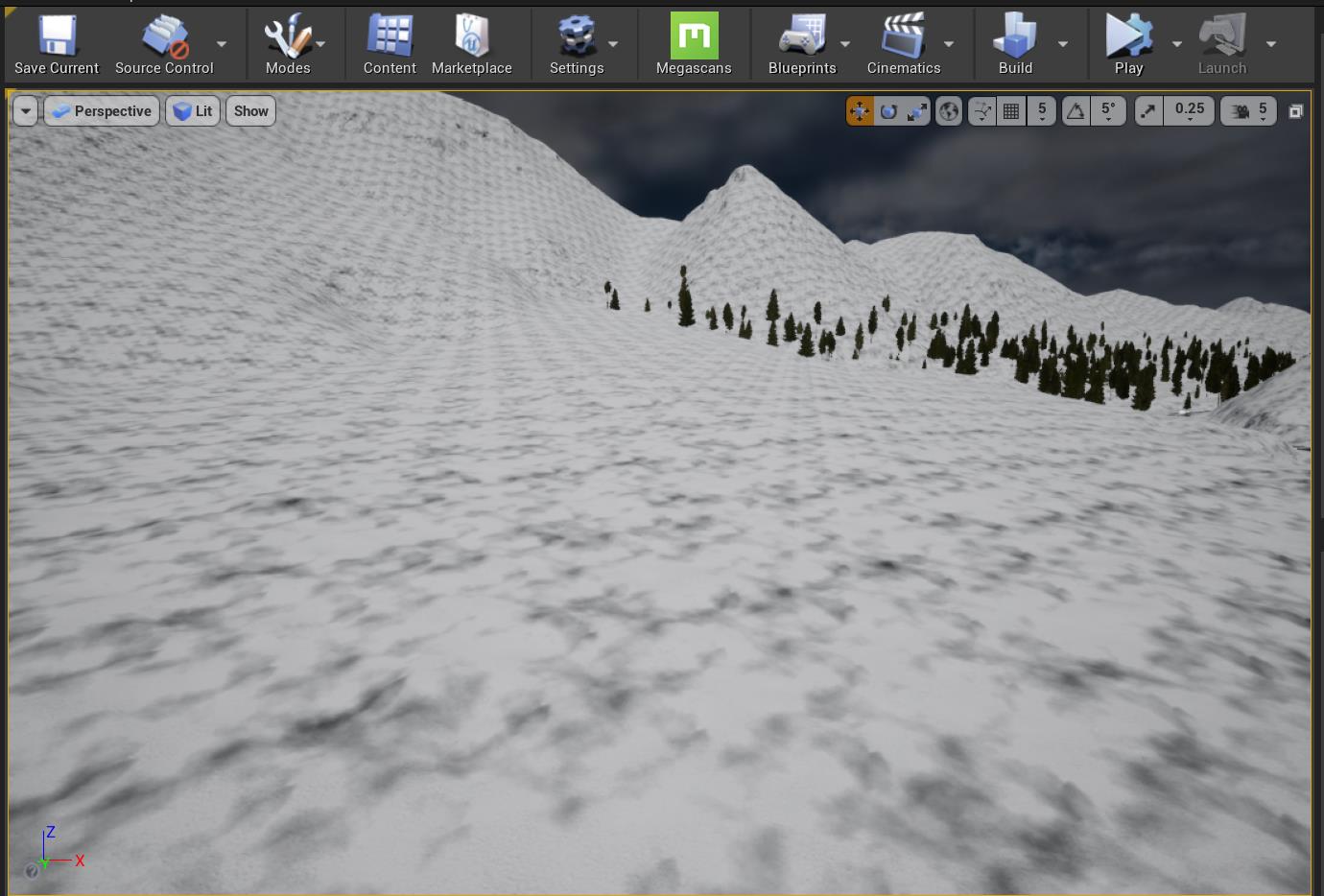Open the Modes tool panel
Viewport: 1324px width, 896px height.
coord(288,45)
